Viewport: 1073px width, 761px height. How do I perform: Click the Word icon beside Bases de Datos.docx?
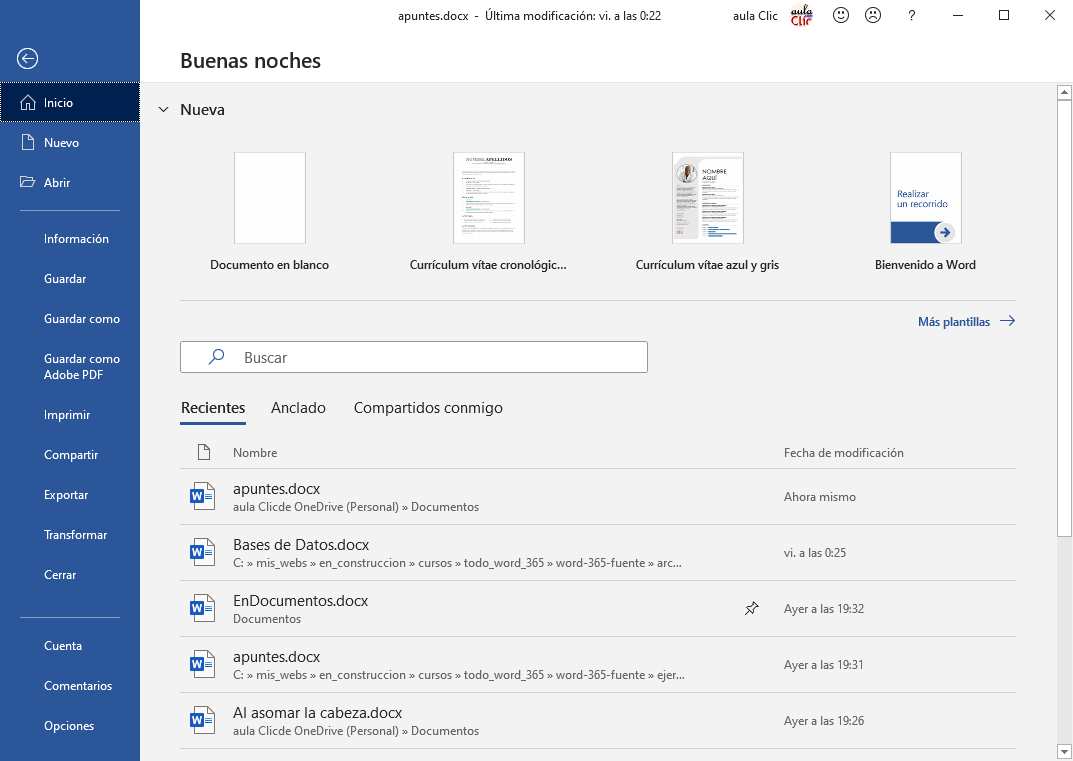[203, 552]
